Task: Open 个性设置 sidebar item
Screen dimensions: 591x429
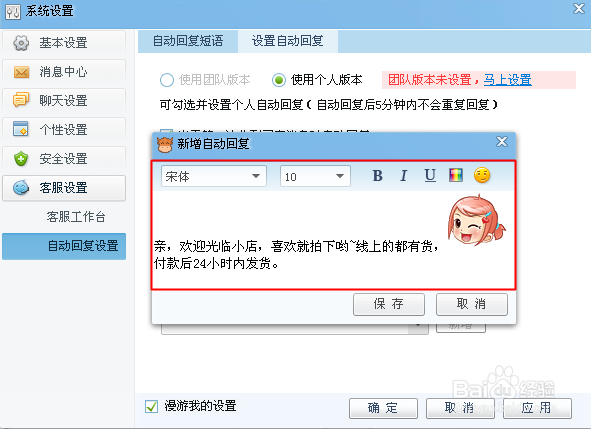Action: coord(64,130)
